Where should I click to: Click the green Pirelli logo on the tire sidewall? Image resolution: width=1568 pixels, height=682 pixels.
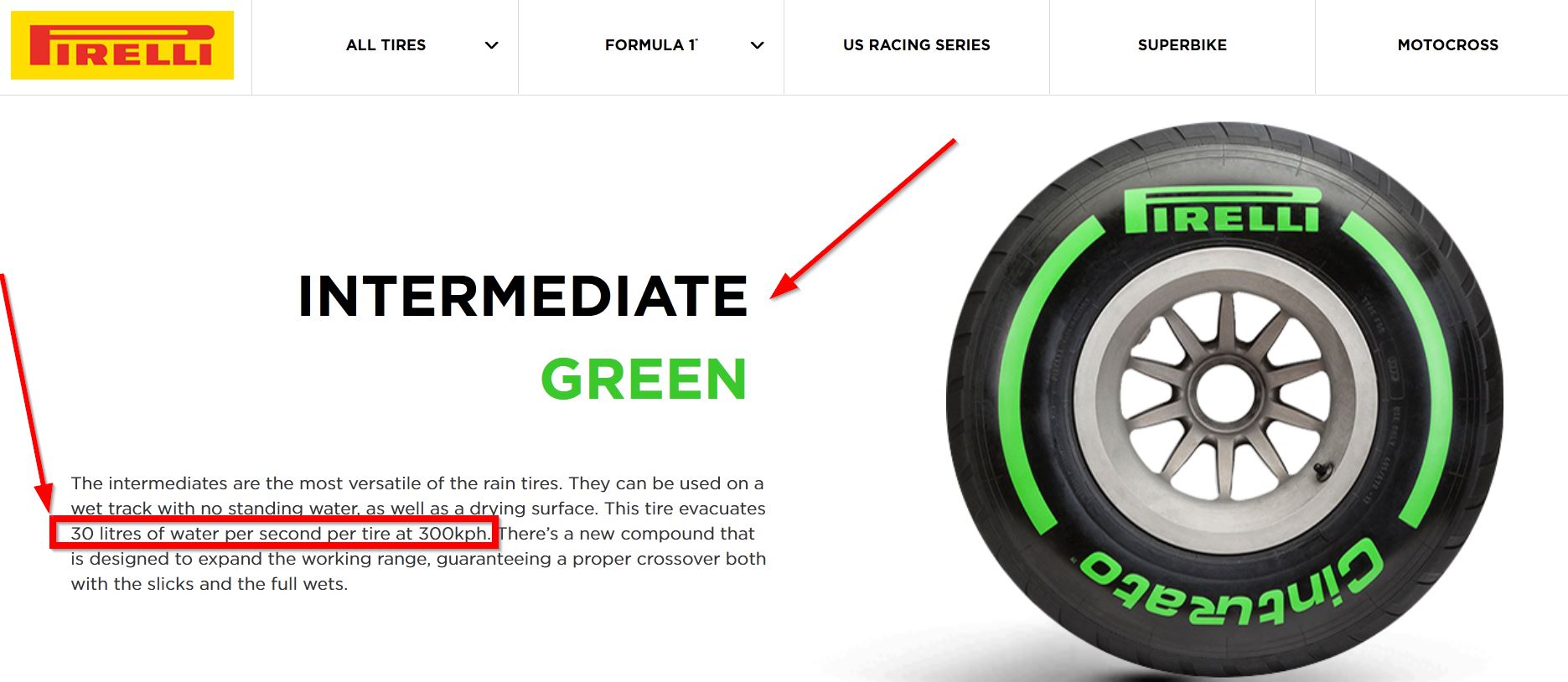pyautogui.click(x=1222, y=209)
